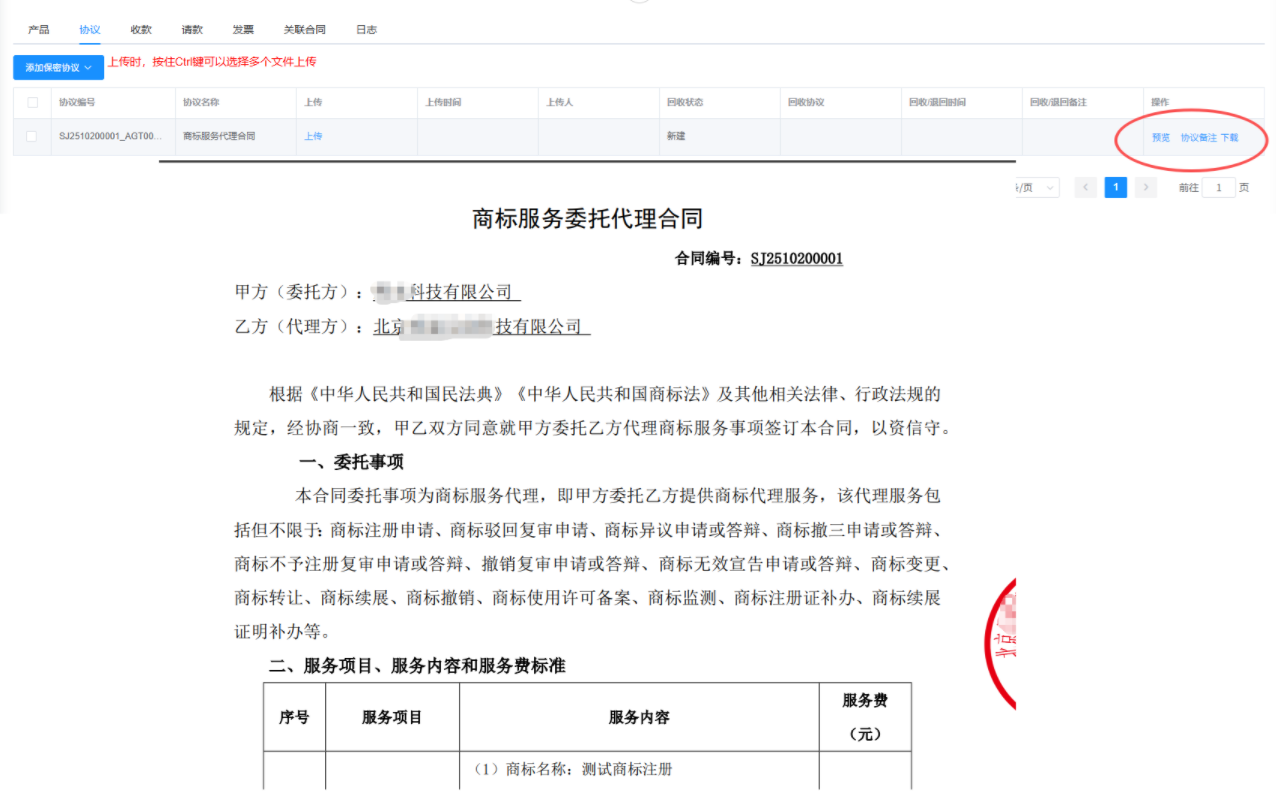Screen dimensions: 1276x794
Task: Select the SJ2510200001 agreement row checkbox
Action: tap(31, 136)
